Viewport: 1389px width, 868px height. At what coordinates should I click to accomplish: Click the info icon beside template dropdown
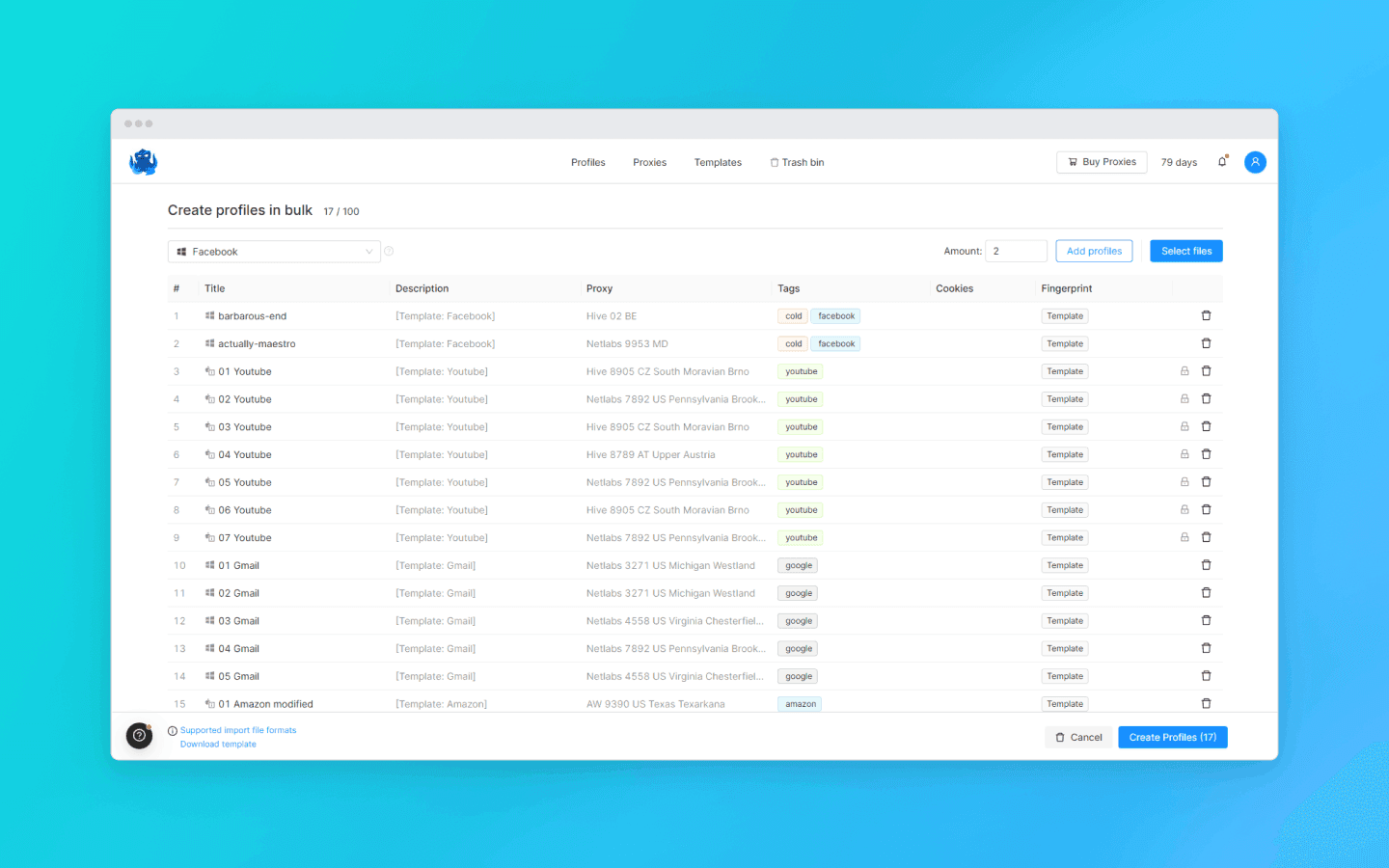(x=389, y=251)
